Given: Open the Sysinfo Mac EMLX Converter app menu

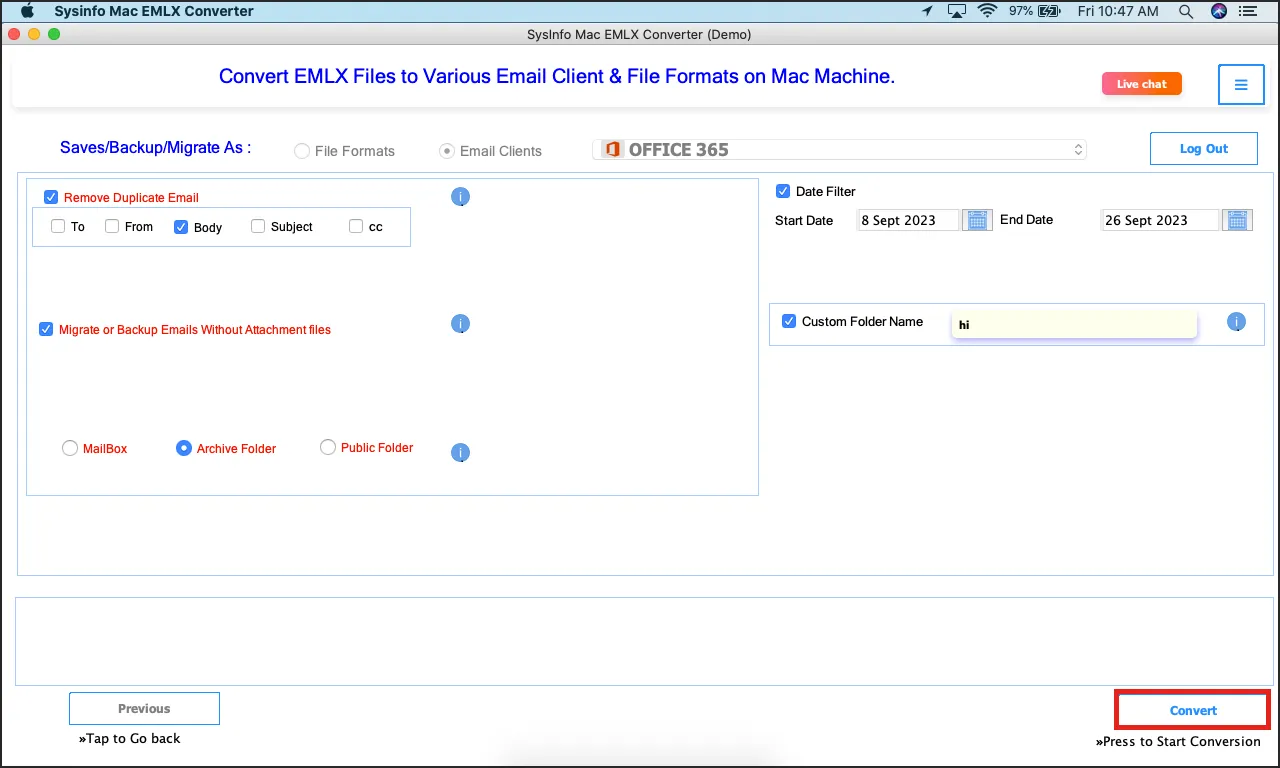Looking at the screenshot, I should click(154, 11).
